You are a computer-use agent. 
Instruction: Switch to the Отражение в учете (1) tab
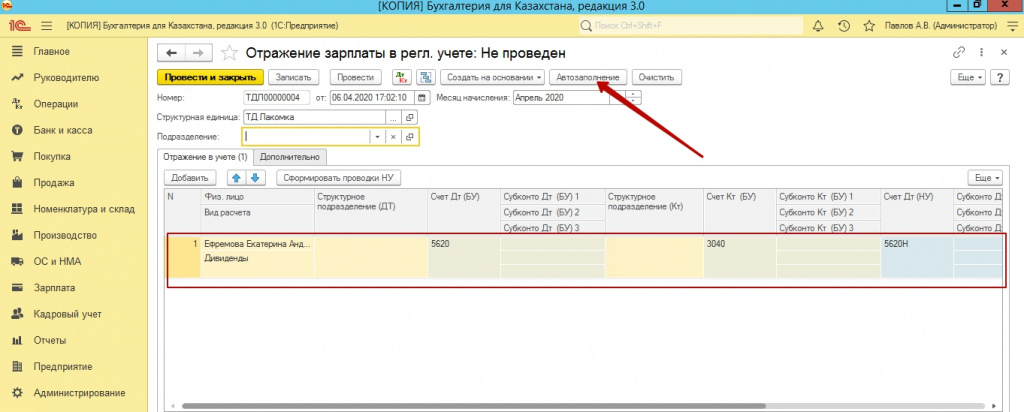click(x=206, y=157)
